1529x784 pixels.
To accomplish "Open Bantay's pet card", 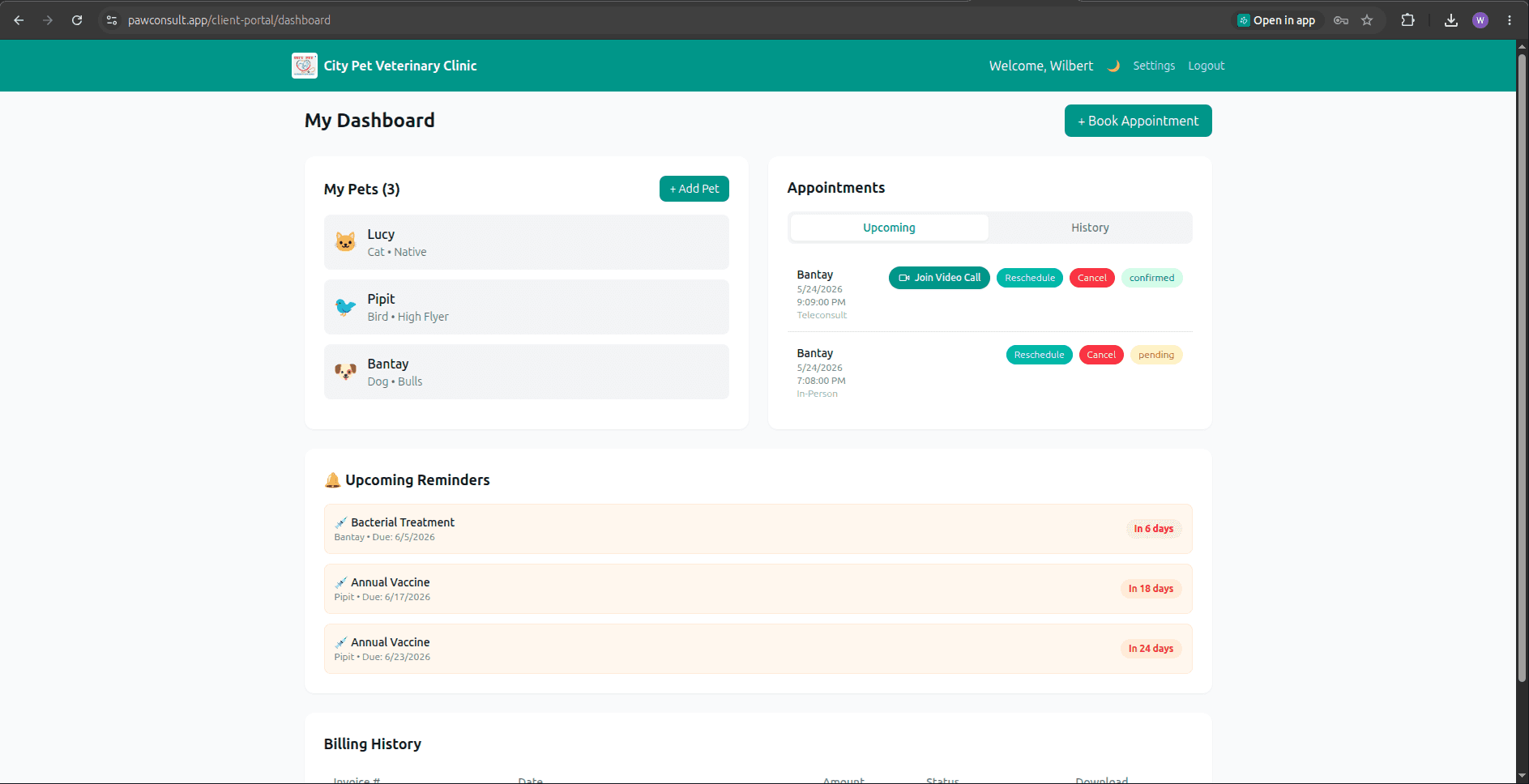I will coord(527,372).
